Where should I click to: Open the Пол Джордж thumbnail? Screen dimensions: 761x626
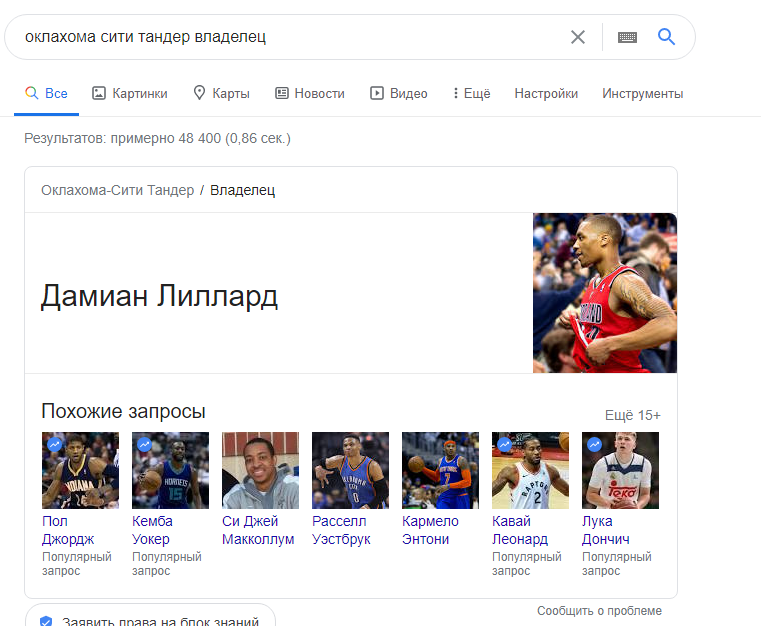point(80,470)
